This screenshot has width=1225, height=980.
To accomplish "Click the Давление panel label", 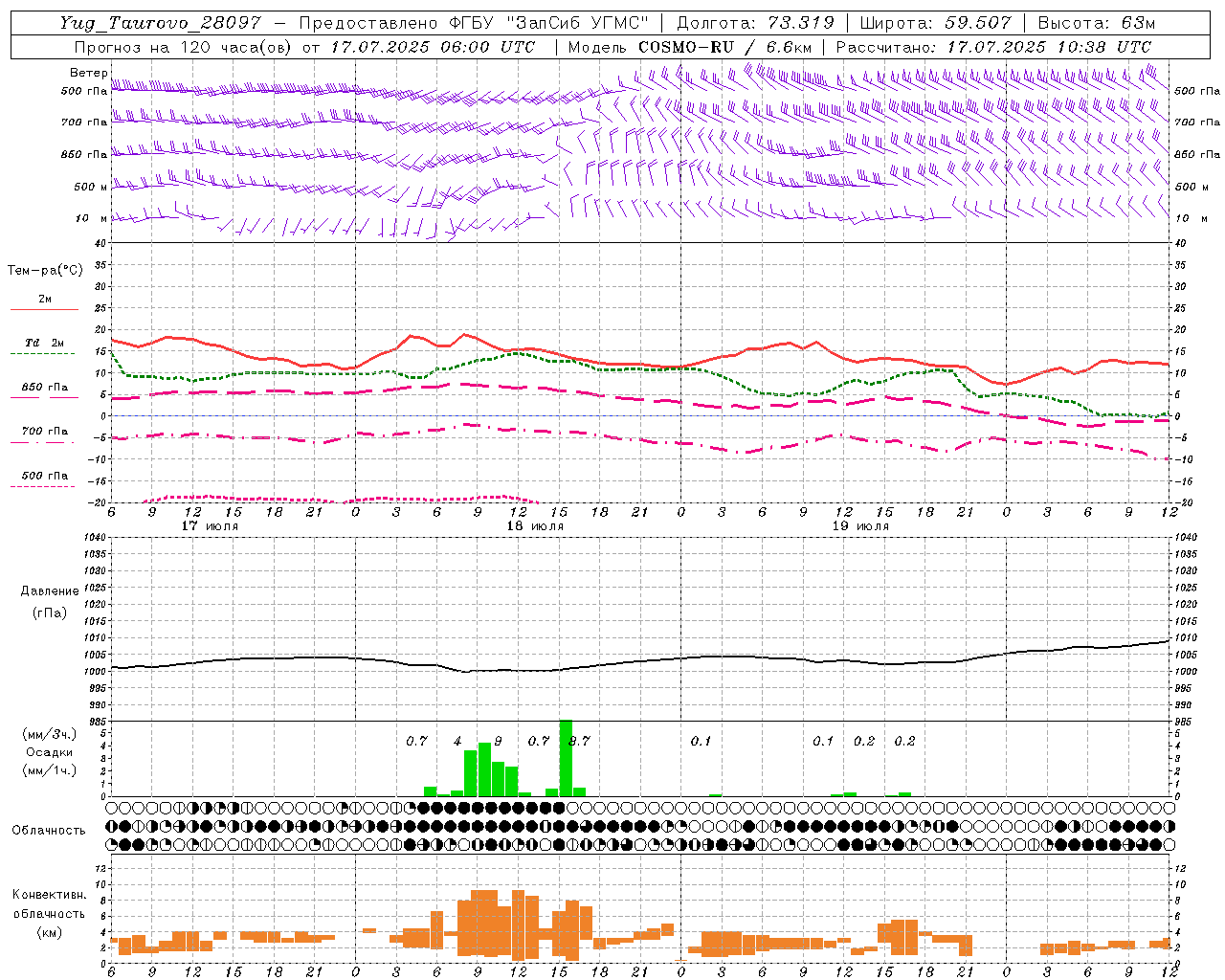I will [x=50, y=591].
